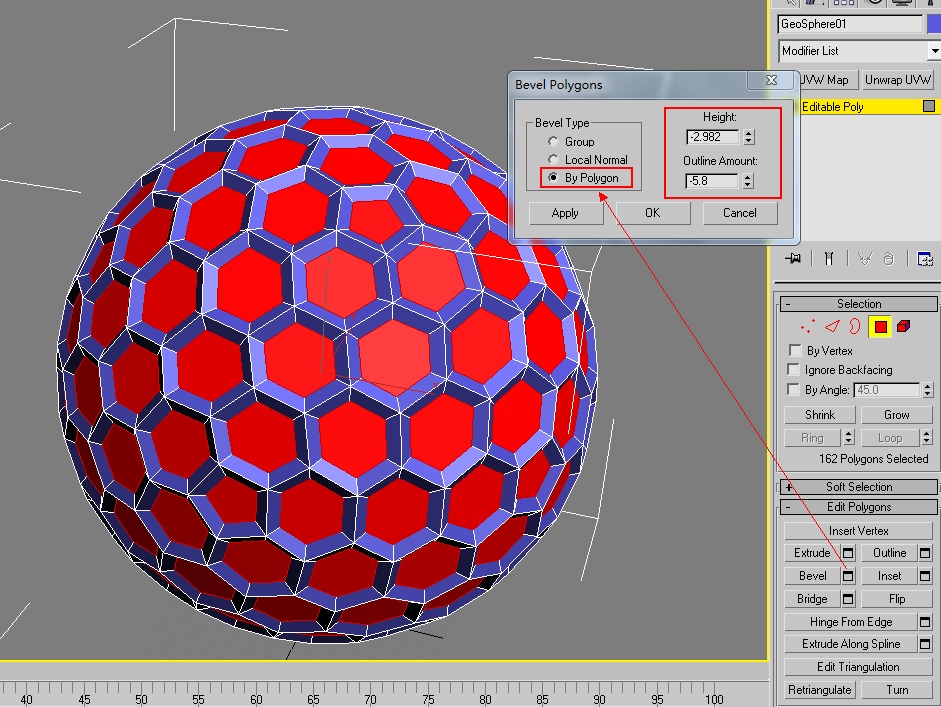
Task: Select the Element sub-object level icon
Action: click(x=903, y=326)
